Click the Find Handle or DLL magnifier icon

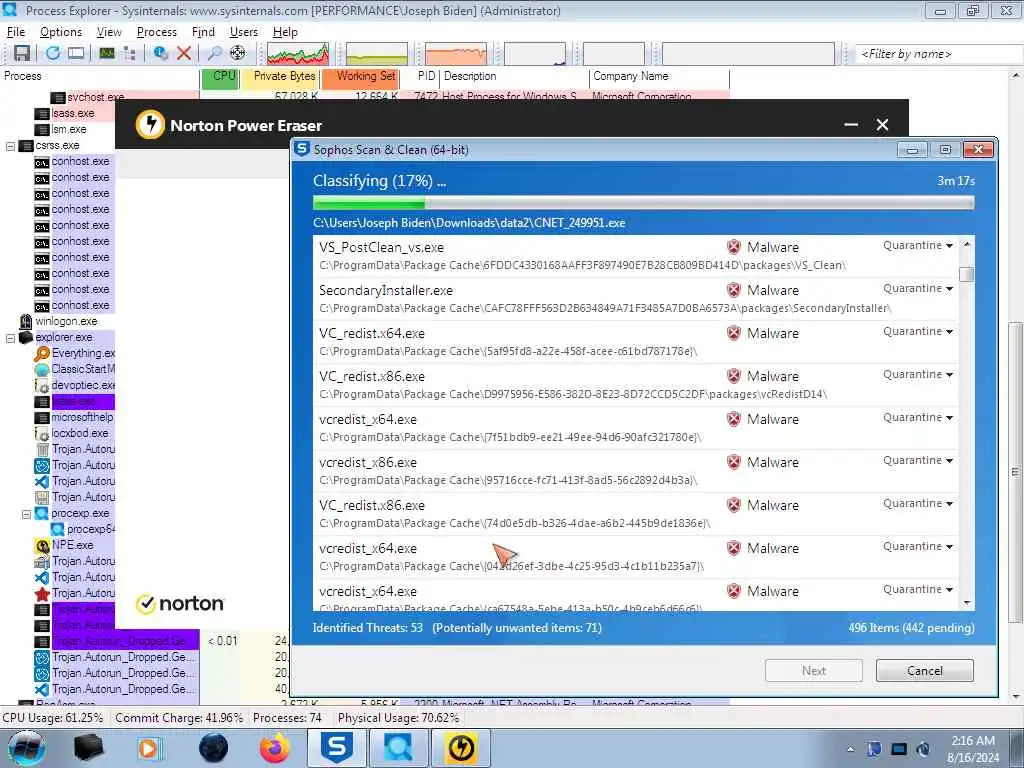point(214,54)
